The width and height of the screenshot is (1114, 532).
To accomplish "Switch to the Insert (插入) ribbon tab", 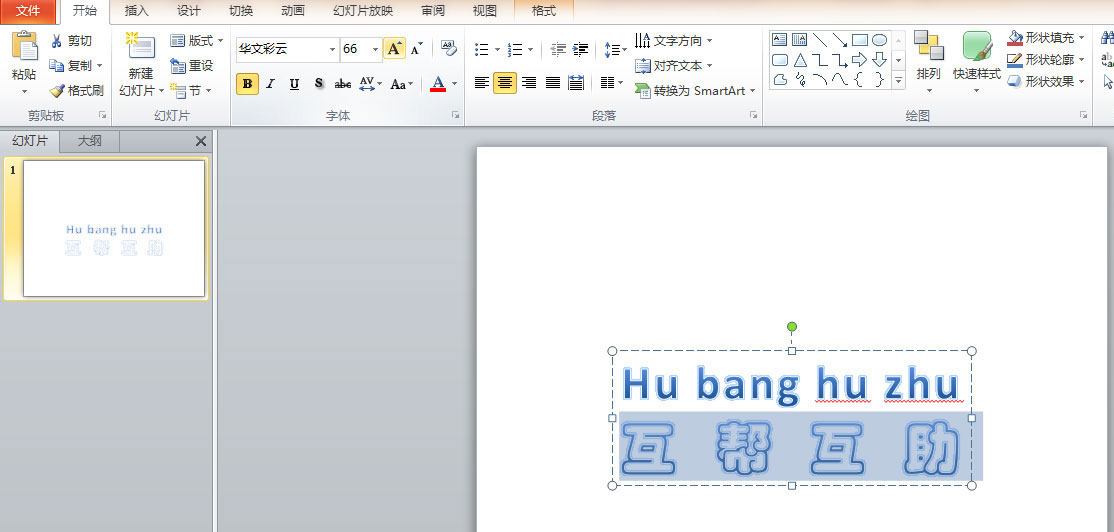I will tap(136, 11).
